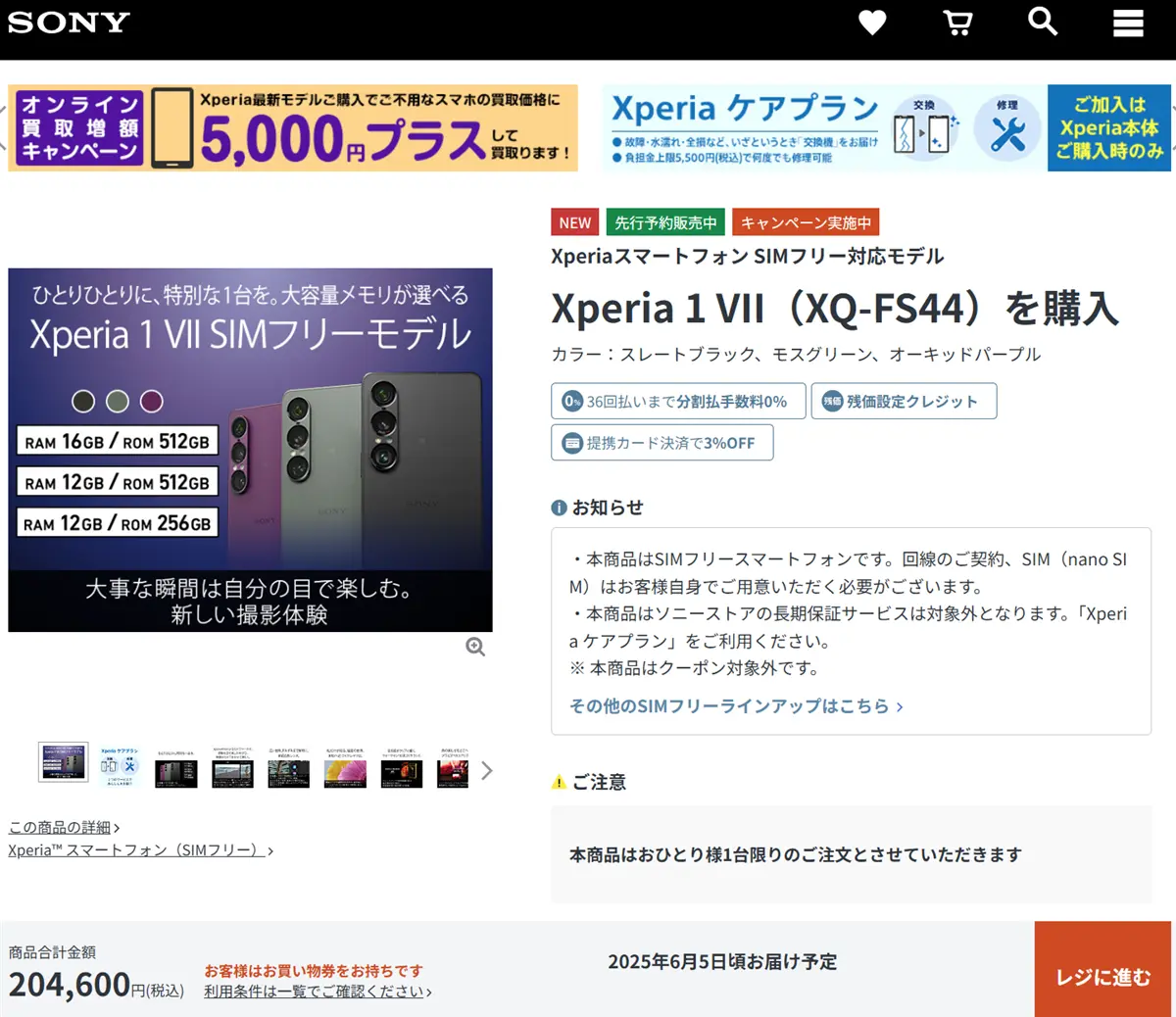Click the SONY logo

[x=69, y=23]
